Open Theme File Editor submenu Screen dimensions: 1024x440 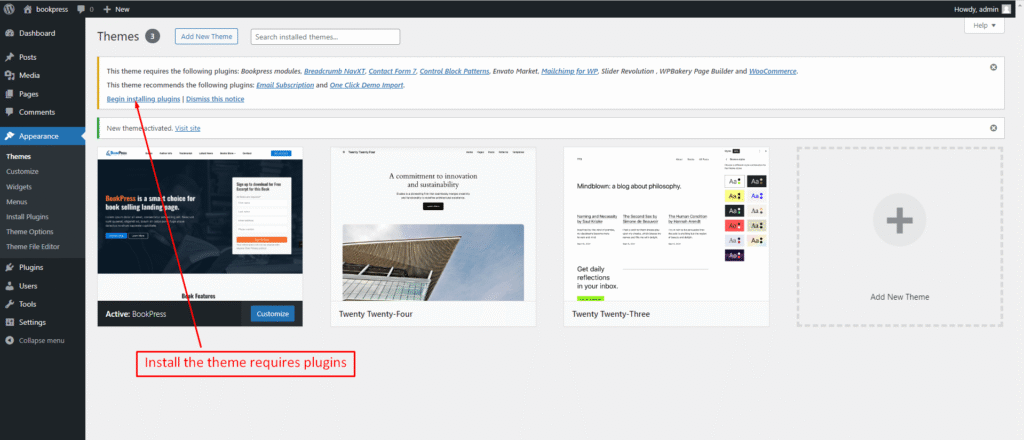click(33, 247)
